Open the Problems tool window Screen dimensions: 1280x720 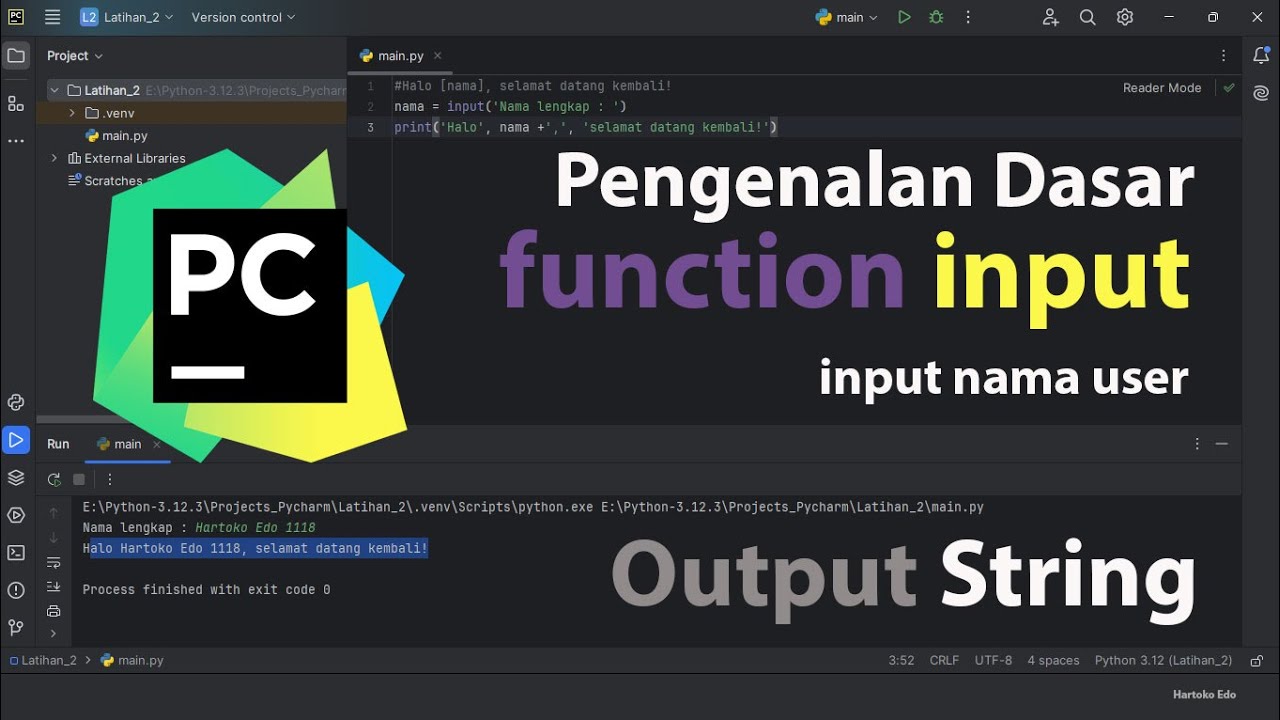(x=16, y=590)
